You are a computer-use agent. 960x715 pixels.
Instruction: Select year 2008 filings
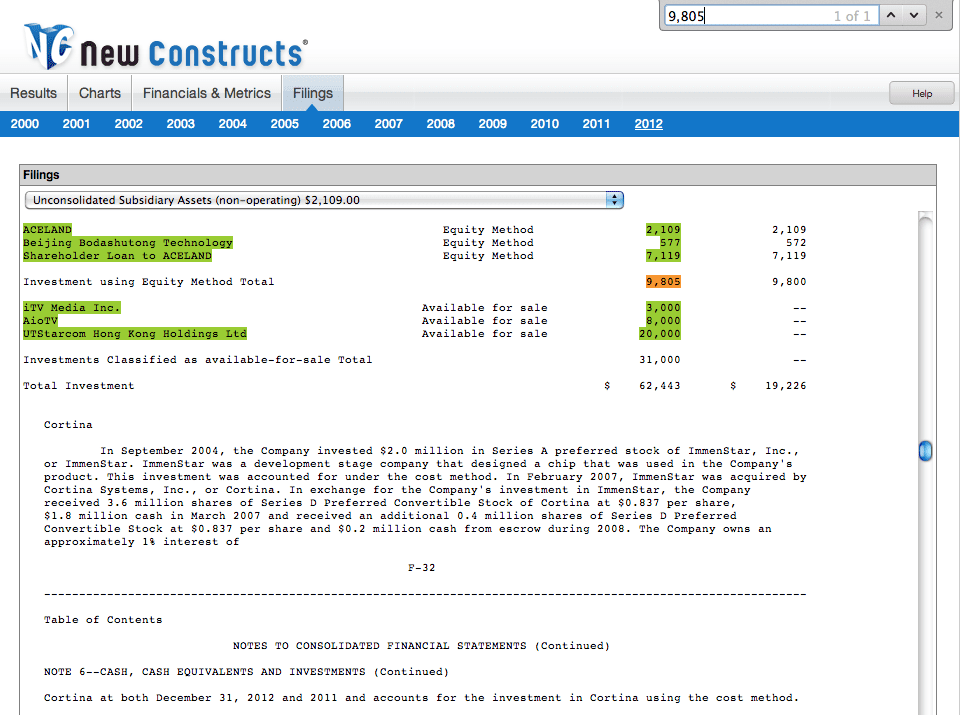pyautogui.click(x=441, y=124)
